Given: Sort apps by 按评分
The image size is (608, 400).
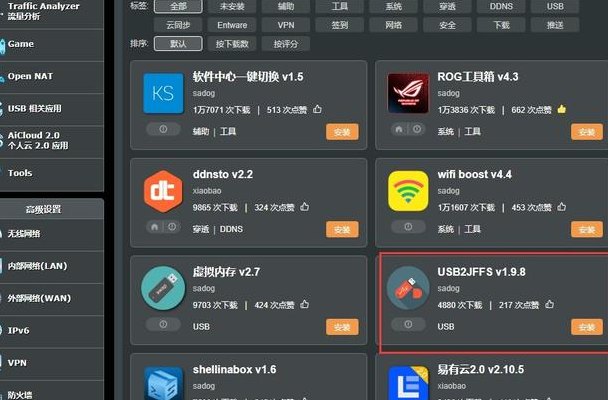Looking at the screenshot, I should [x=286, y=43].
